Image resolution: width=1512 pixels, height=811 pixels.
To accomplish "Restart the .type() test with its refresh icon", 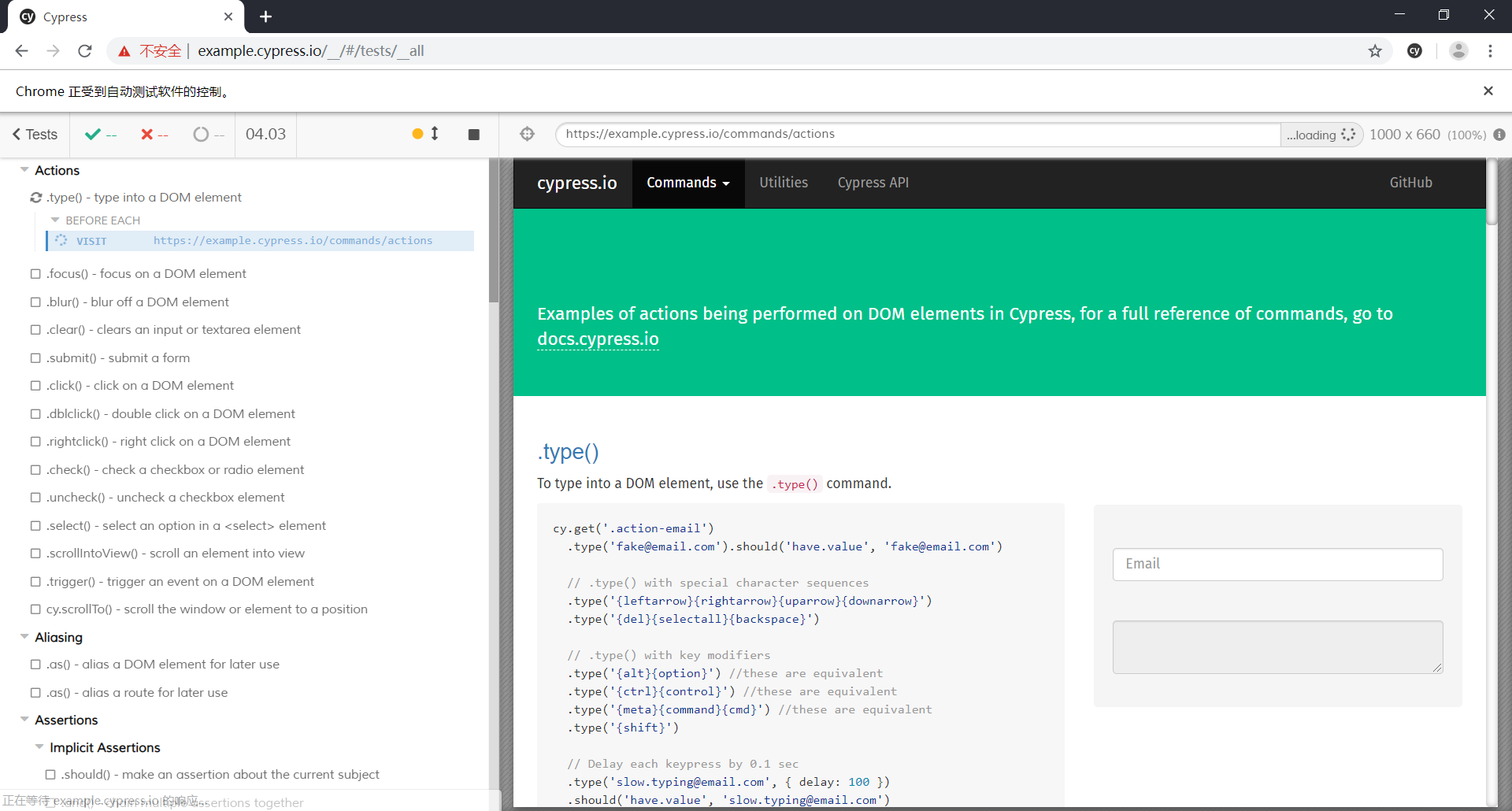I will (x=35, y=197).
